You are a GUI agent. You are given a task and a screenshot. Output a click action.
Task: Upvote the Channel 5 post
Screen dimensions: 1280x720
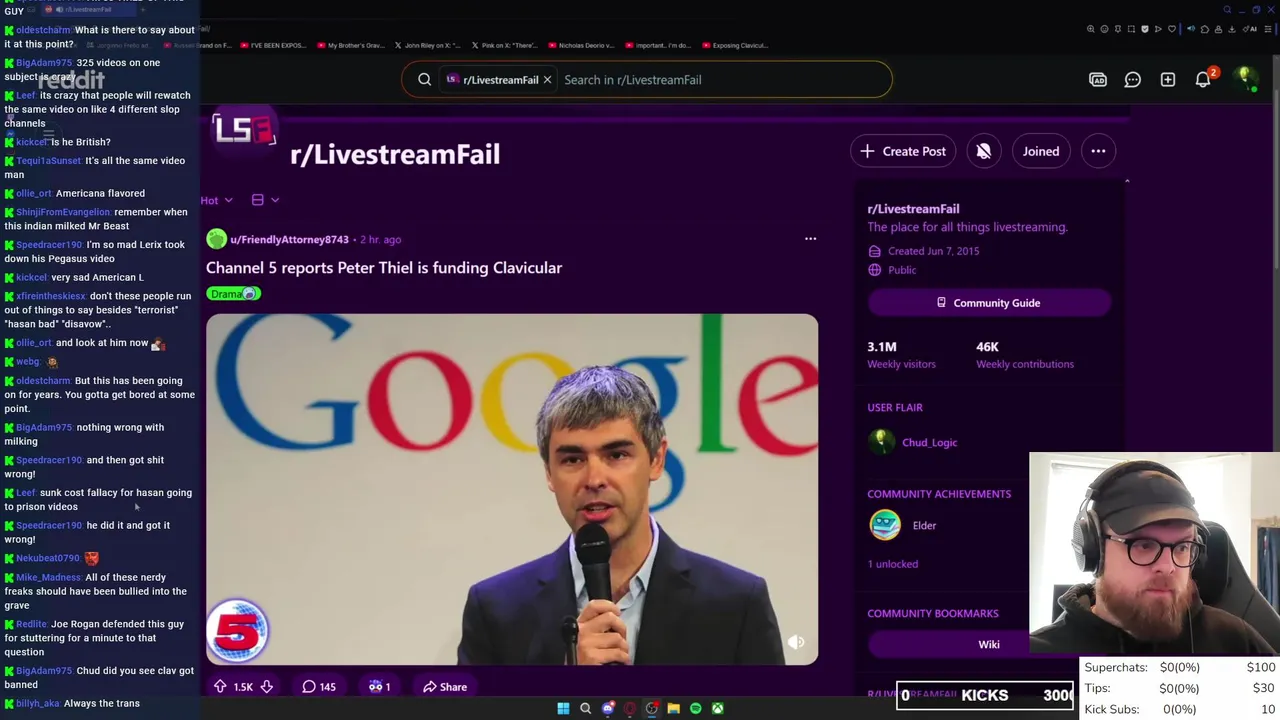[x=220, y=686]
